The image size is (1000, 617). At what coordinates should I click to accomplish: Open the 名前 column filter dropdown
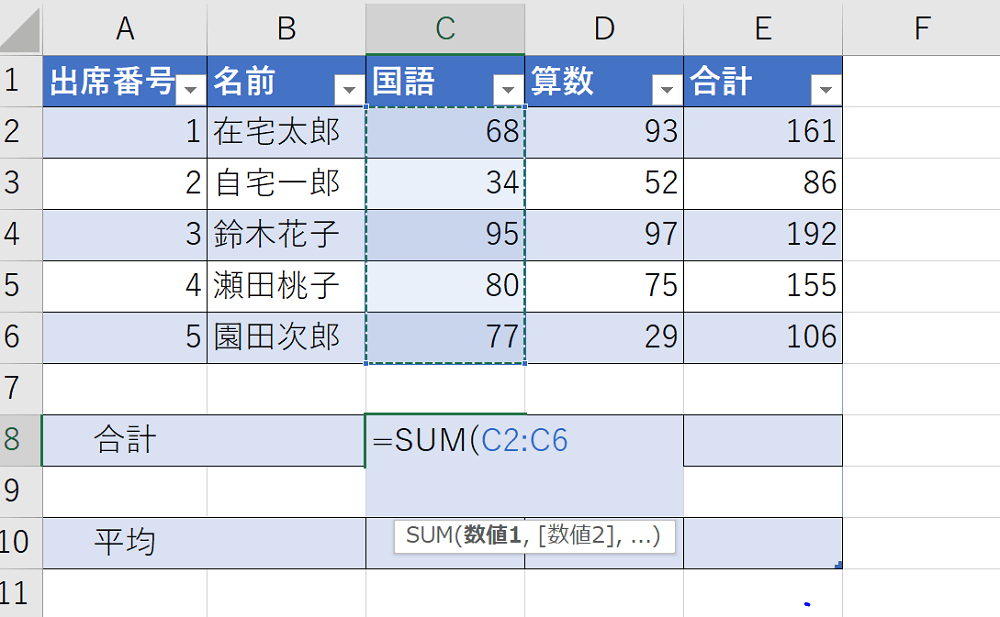[x=349, y=90]
